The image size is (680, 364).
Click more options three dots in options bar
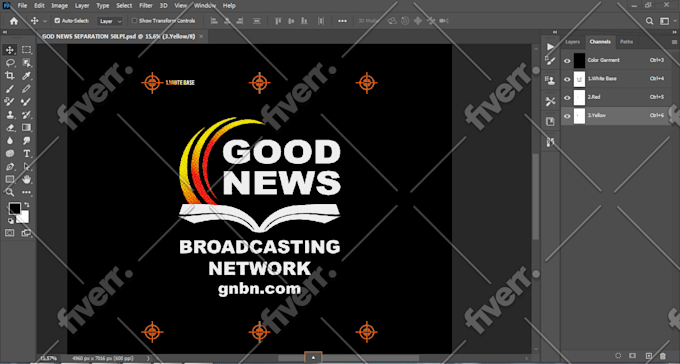point(342,21)
